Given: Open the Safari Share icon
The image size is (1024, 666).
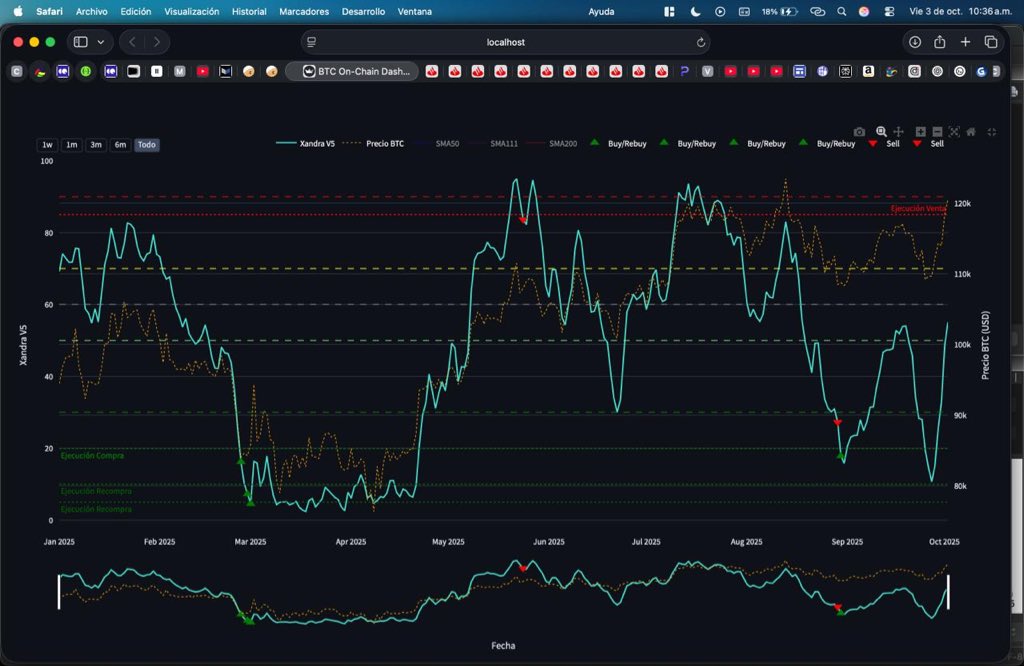Looking at the screenshot, I should [940, 42].
